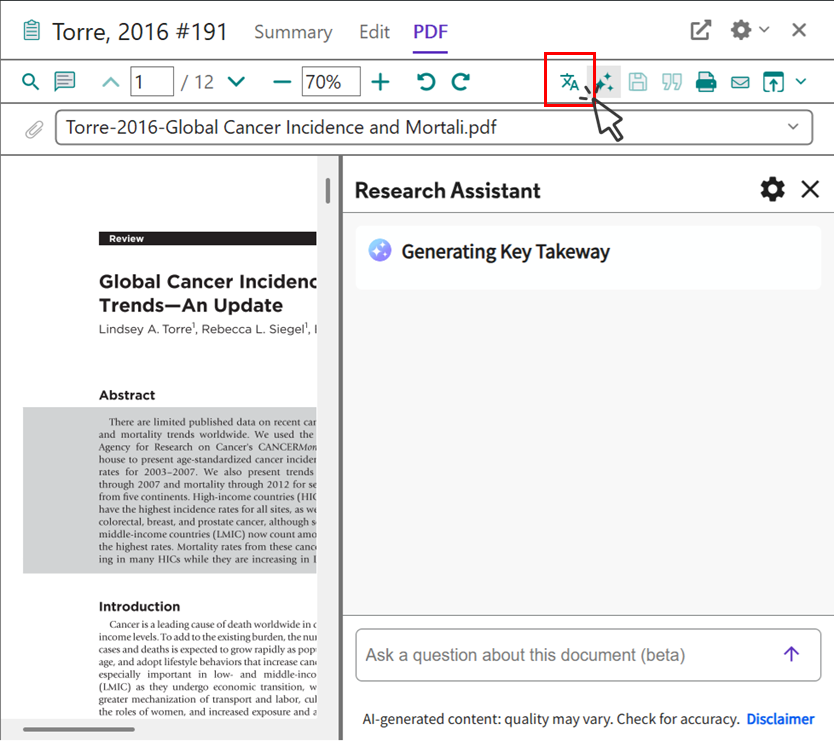Rotate the PDF counterclockwise

point(427,82)
